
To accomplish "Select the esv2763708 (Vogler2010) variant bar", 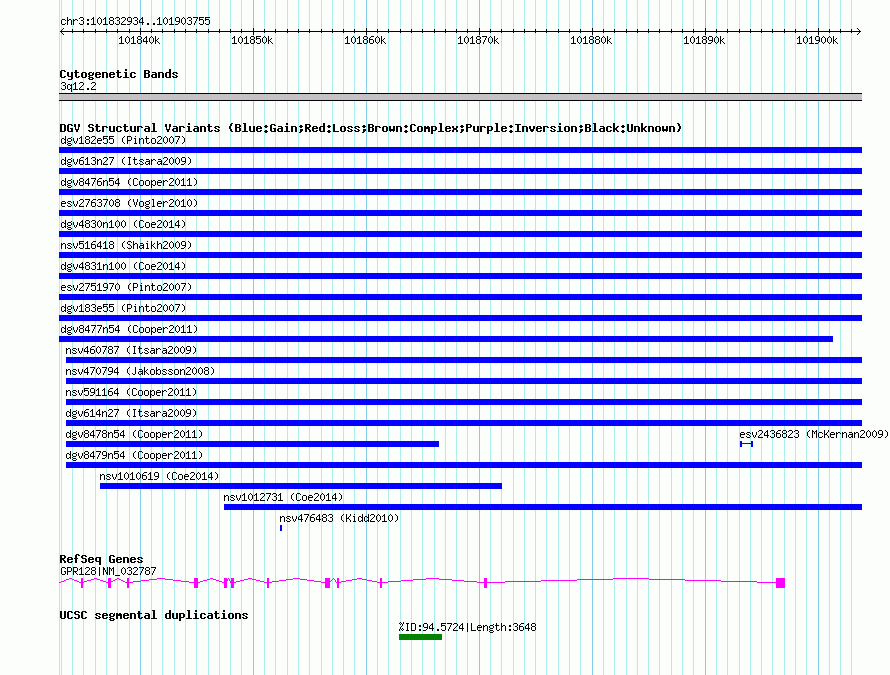I will click(460, 213).
